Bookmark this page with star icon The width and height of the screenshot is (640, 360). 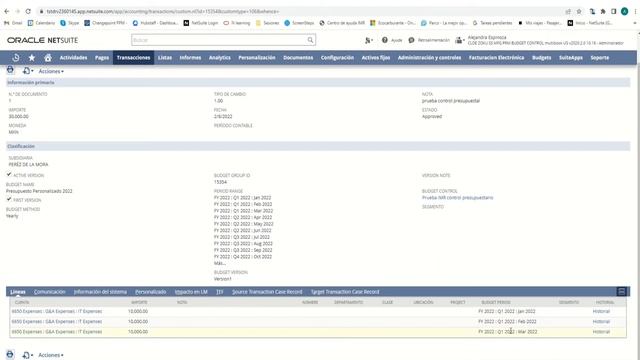(x=579, y=11)
